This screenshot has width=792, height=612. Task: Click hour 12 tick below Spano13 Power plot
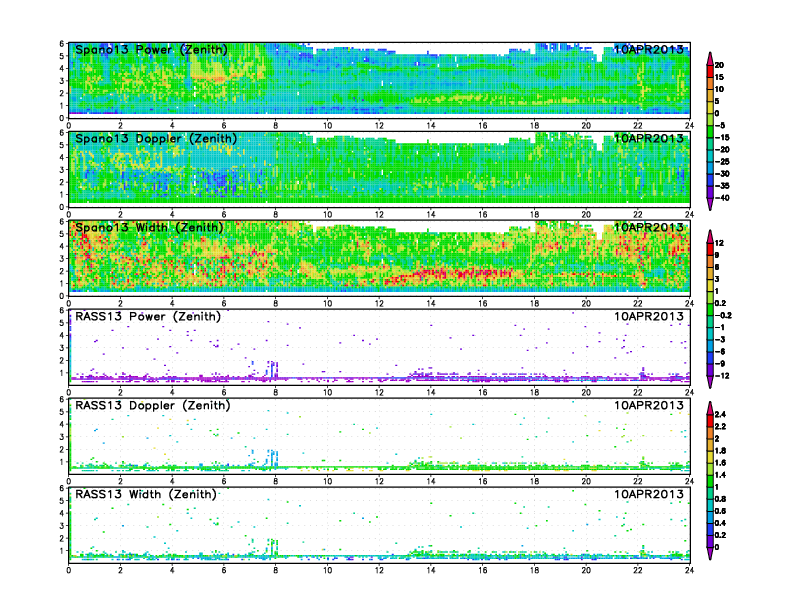click(379, 126)
